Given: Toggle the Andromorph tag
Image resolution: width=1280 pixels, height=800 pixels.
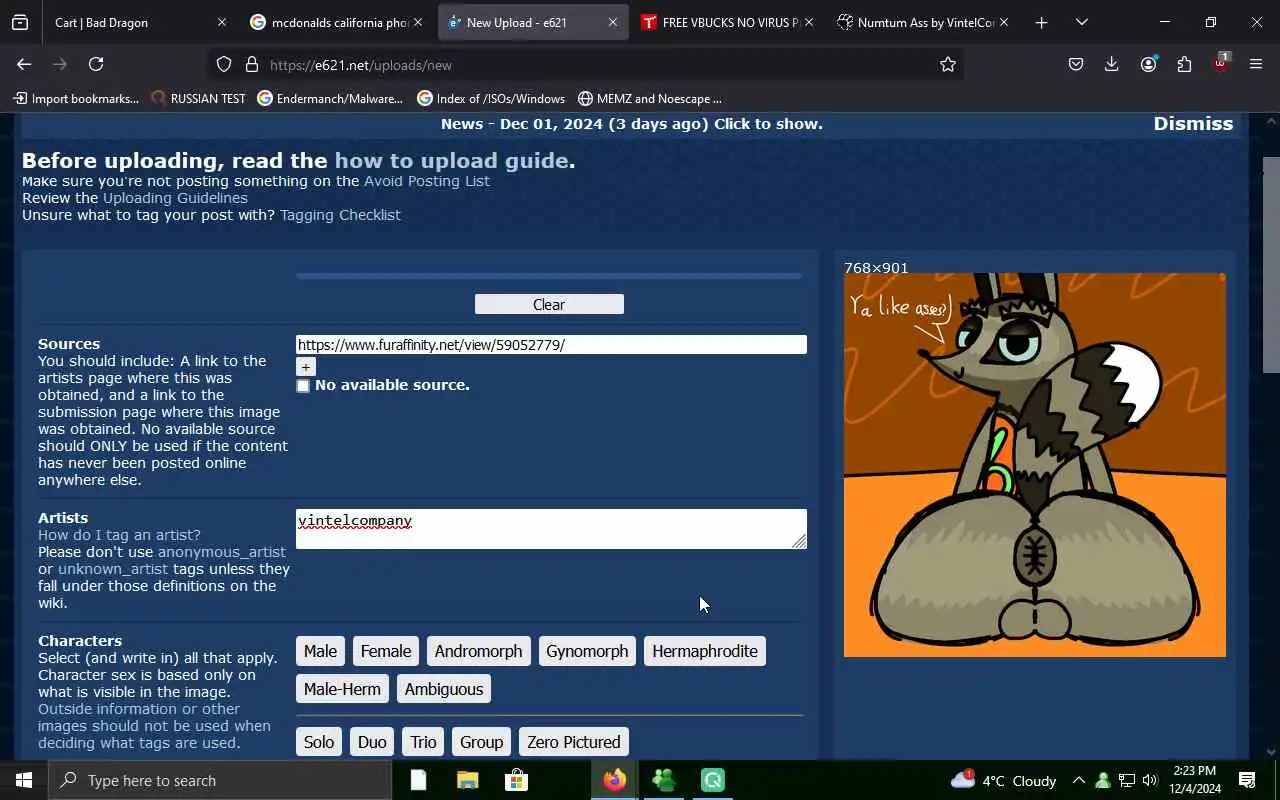Looking at the screenshot, I should [x=478, y=651].
